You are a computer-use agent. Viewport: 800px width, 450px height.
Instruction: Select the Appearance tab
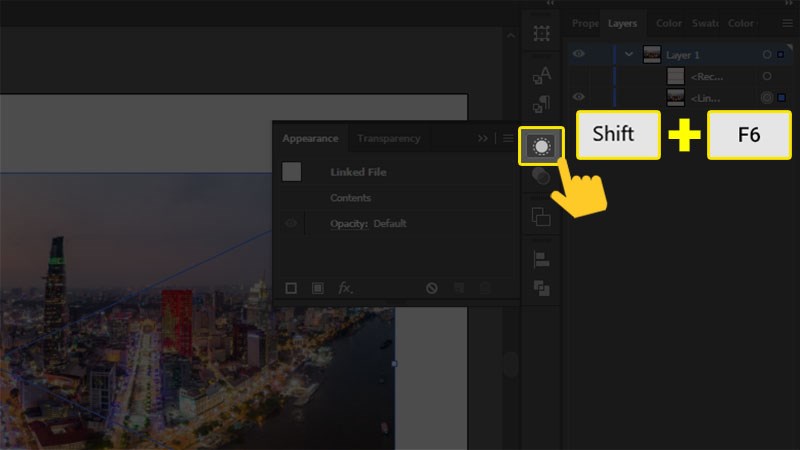click(x=310, y=138)
